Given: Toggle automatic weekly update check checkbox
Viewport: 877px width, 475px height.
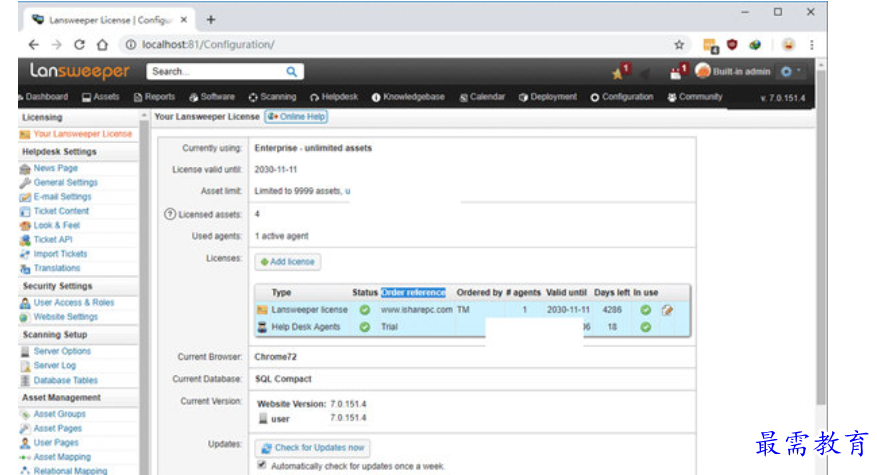Looking at the screenshot, I should click(262, 465).
